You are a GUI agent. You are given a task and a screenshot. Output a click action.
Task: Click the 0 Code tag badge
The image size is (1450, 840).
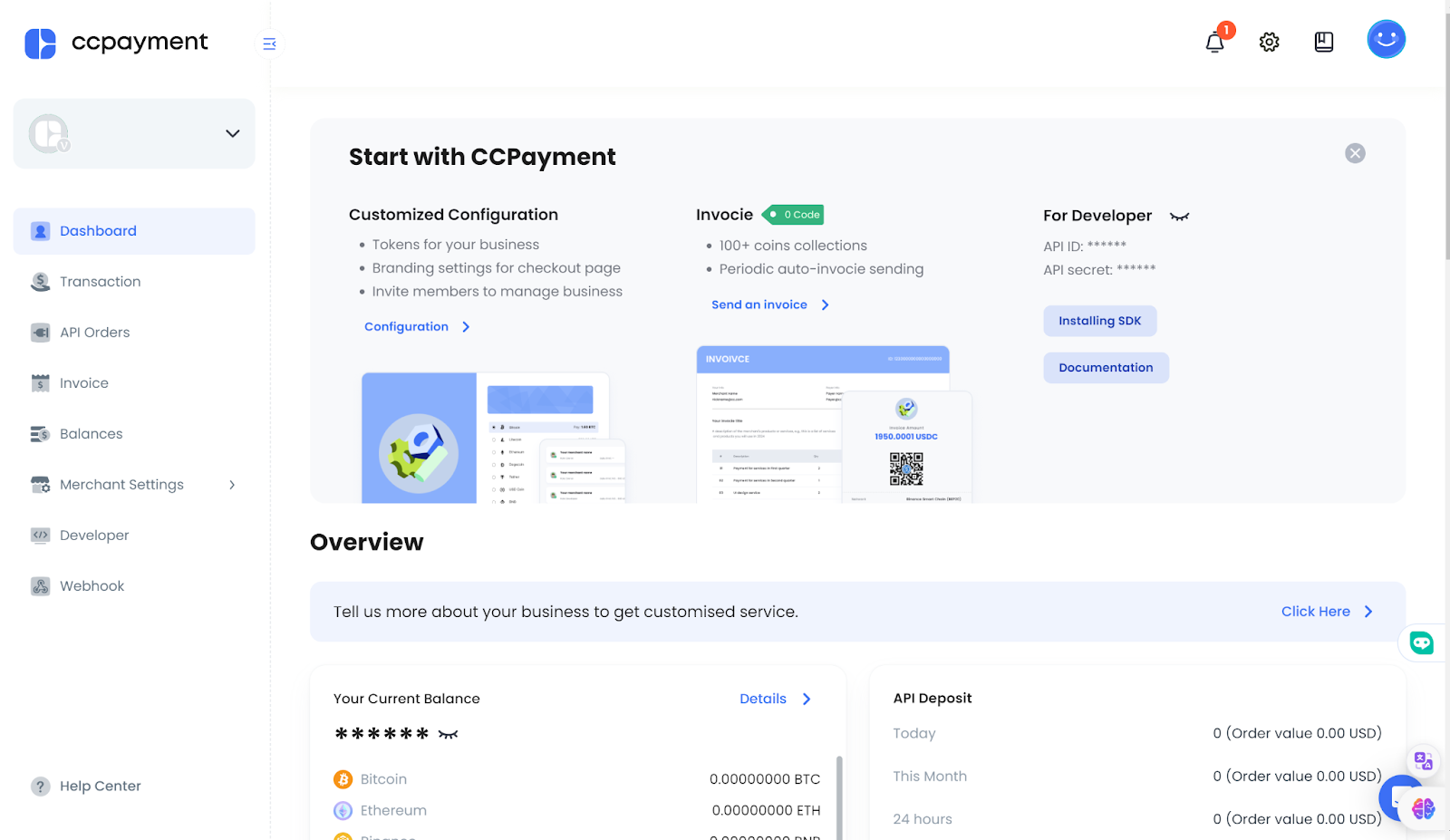(794, 215)
